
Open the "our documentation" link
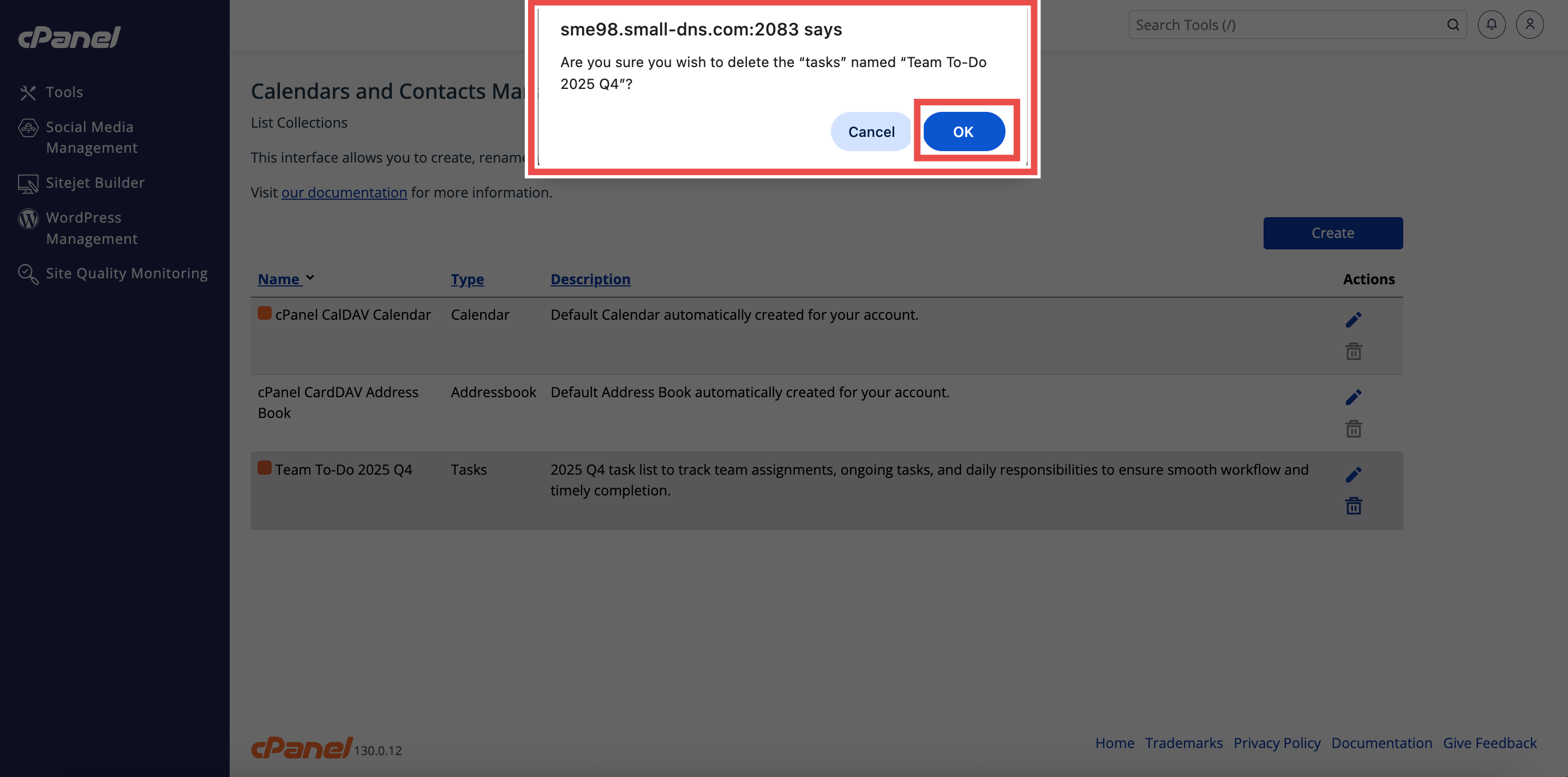tap(344, 193)
